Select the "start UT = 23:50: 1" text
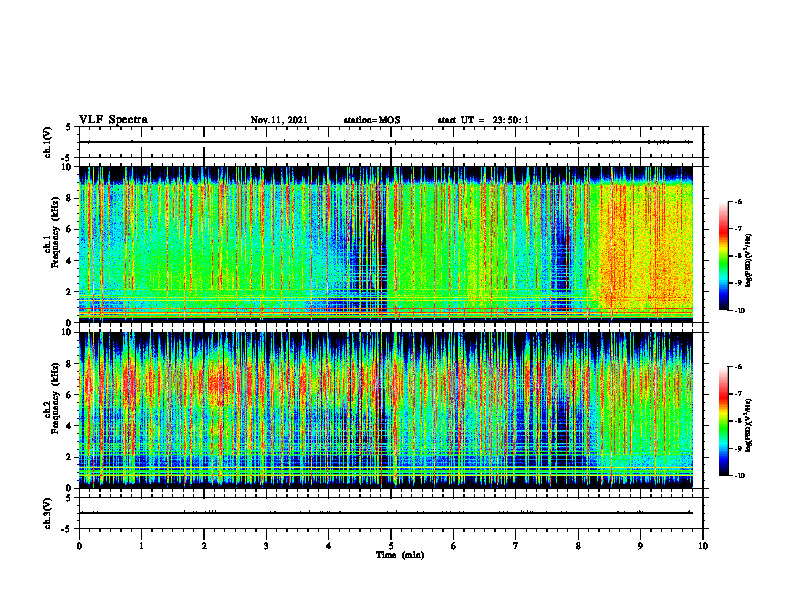The image size is (792, 612). [x=483, y=120]
